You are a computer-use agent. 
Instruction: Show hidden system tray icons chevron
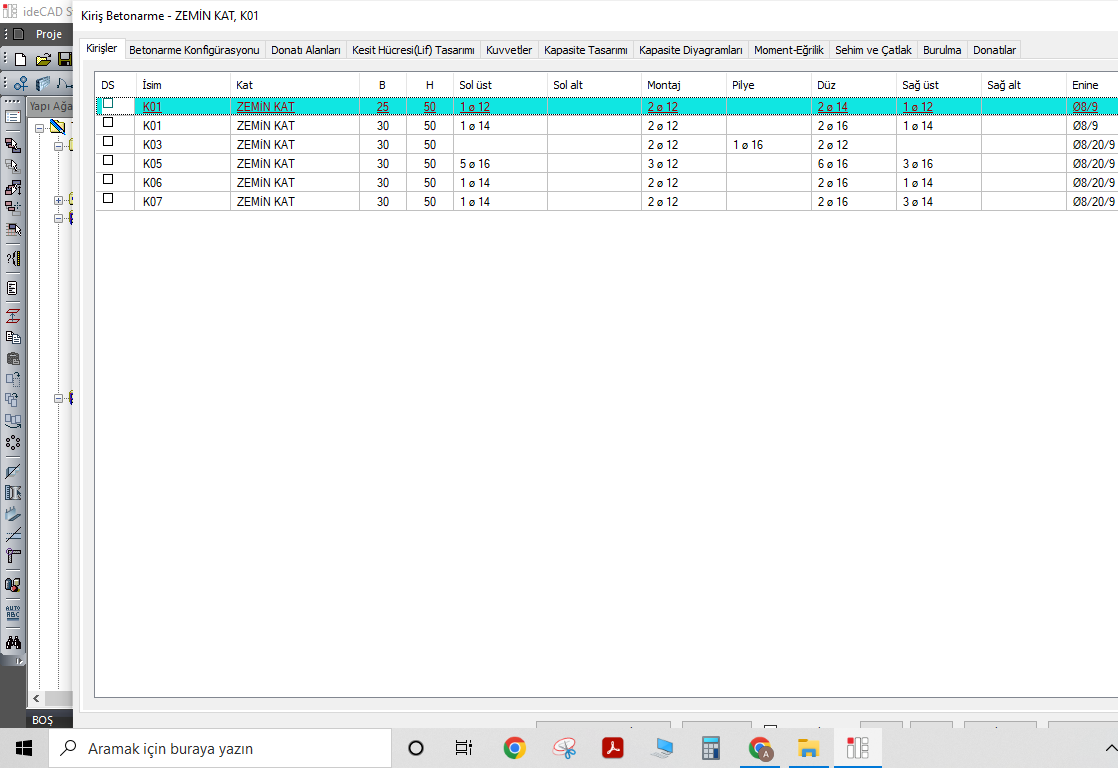click(1110, 748)
